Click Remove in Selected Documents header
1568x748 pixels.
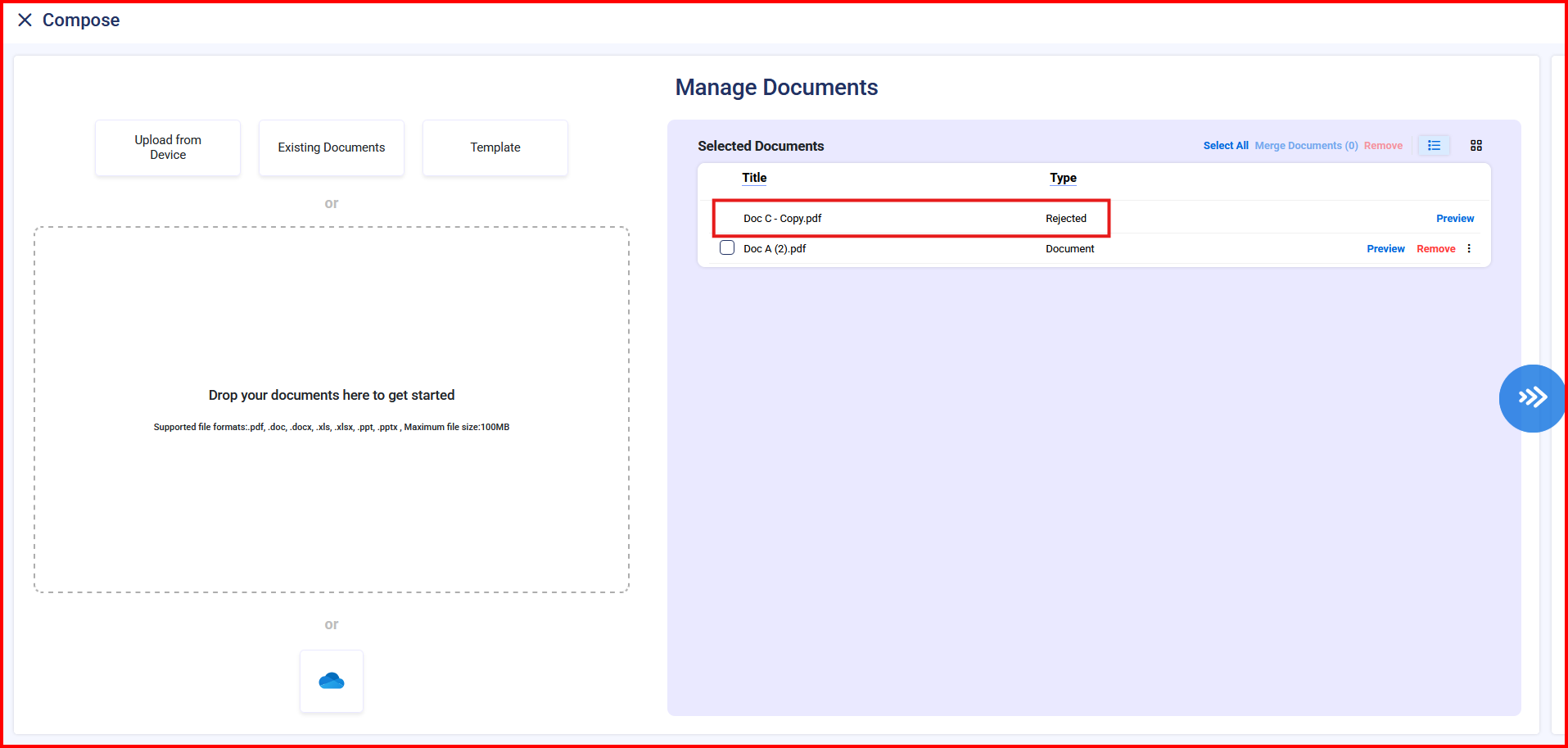click(1383, 146)
